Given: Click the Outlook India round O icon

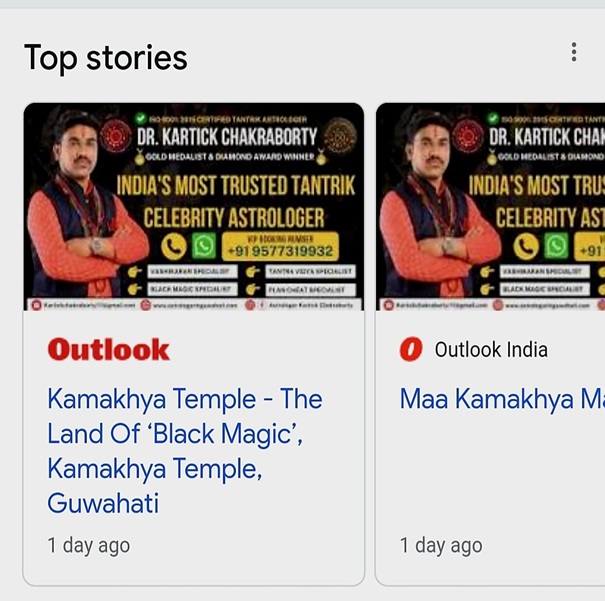Looking at the screenshot, I should coord(410,350).
